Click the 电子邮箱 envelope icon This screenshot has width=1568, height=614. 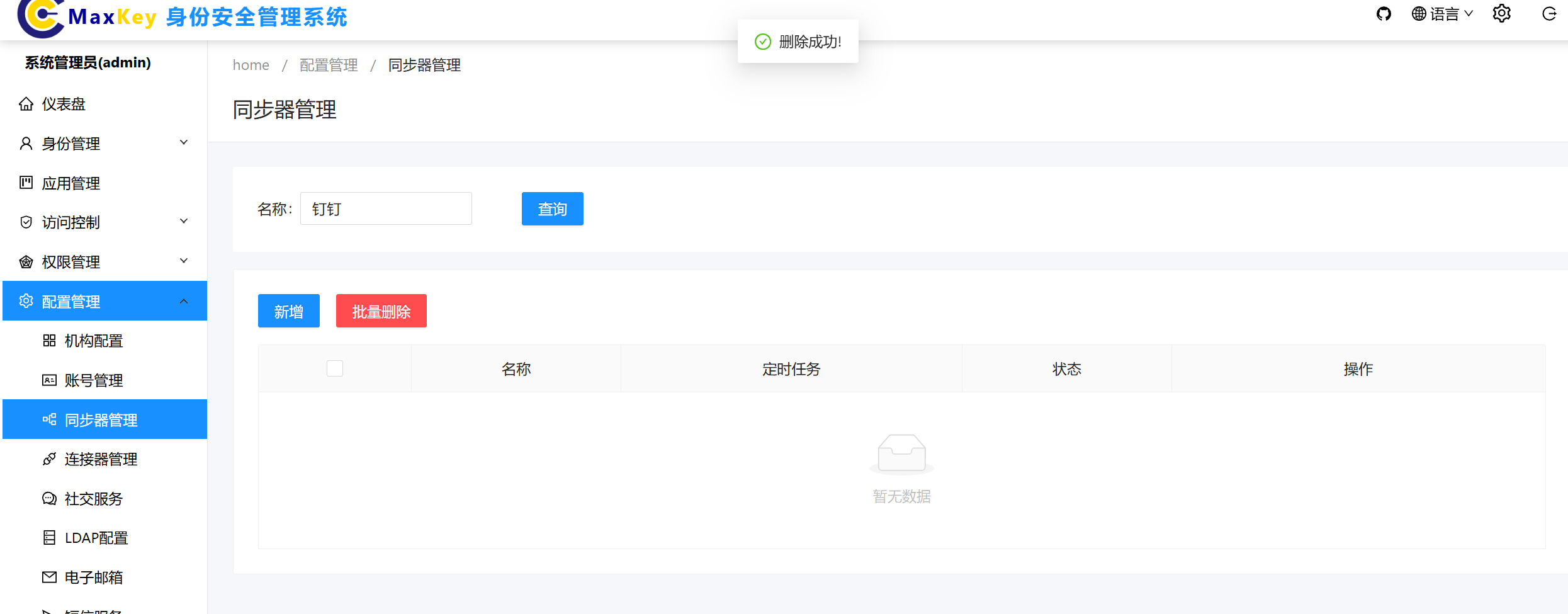pyautogui.click(x=49, y=577)
